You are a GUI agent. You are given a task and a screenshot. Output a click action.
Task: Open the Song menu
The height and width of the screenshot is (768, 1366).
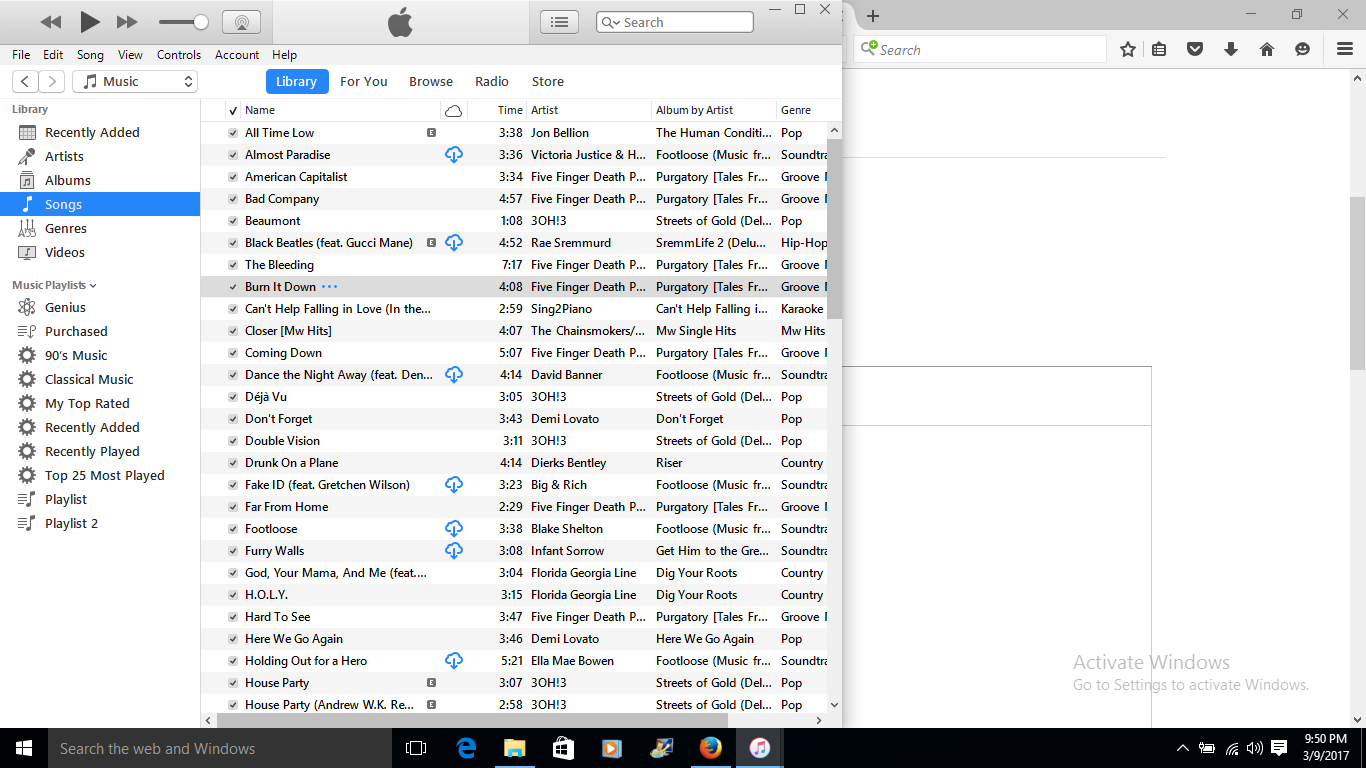coord(90,55)
